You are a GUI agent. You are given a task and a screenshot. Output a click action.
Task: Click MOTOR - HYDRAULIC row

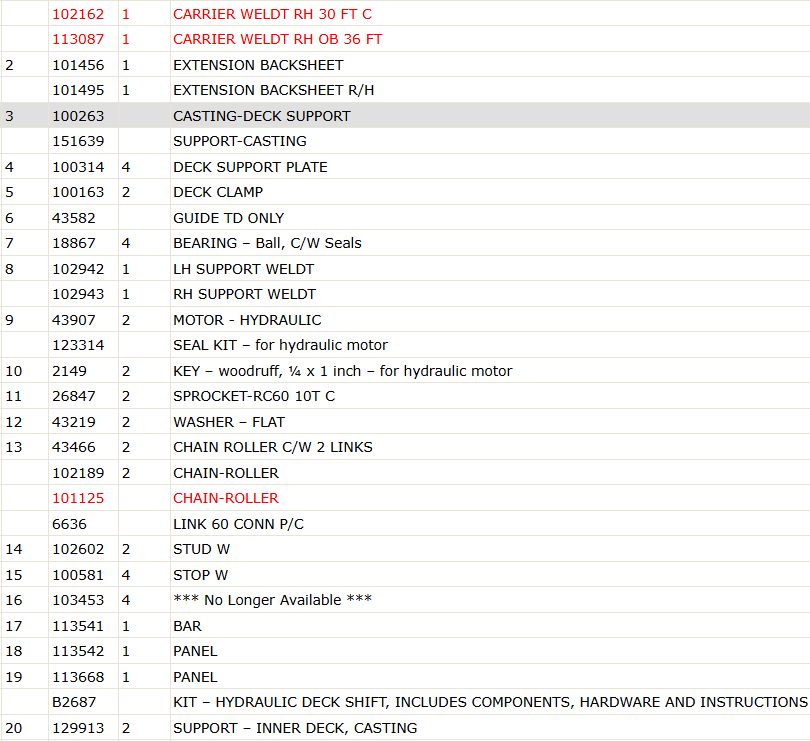pyautogui.click(x=405, y=320)
